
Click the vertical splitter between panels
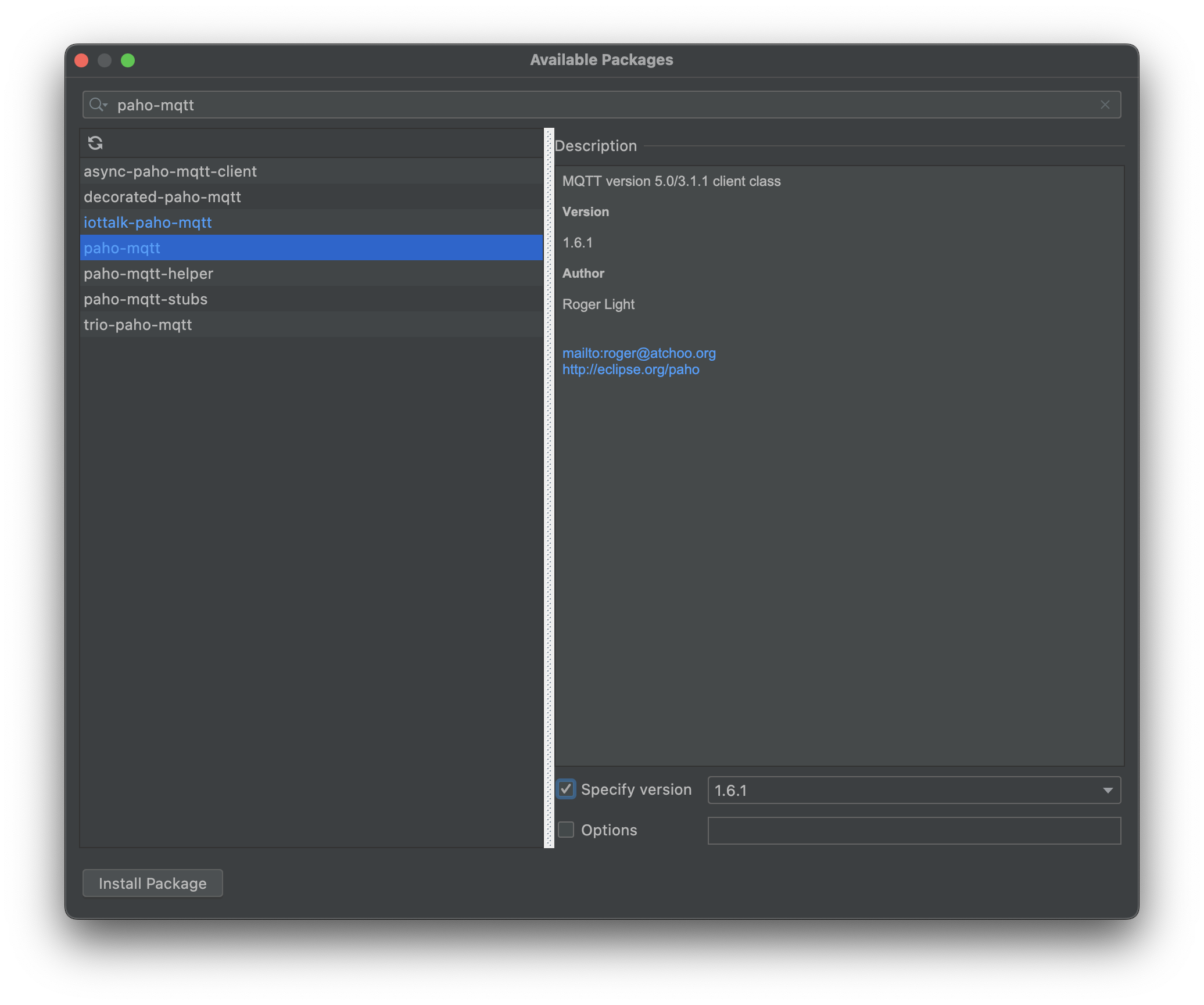549,488
